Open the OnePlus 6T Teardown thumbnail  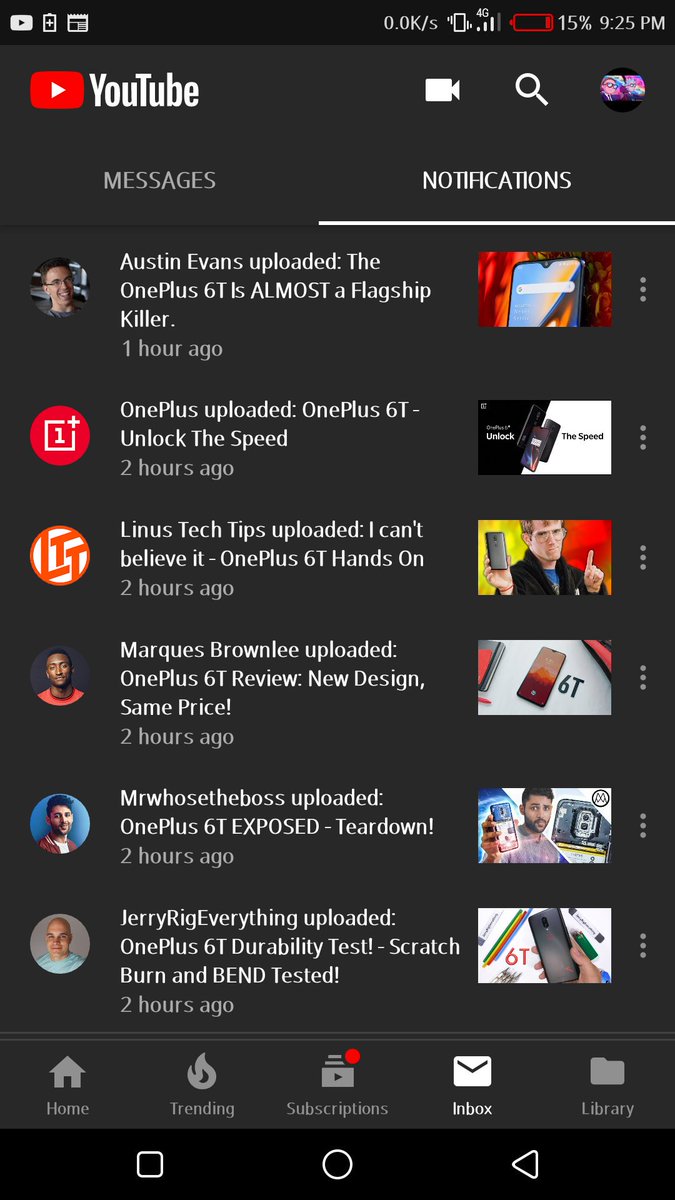(545, 825)
